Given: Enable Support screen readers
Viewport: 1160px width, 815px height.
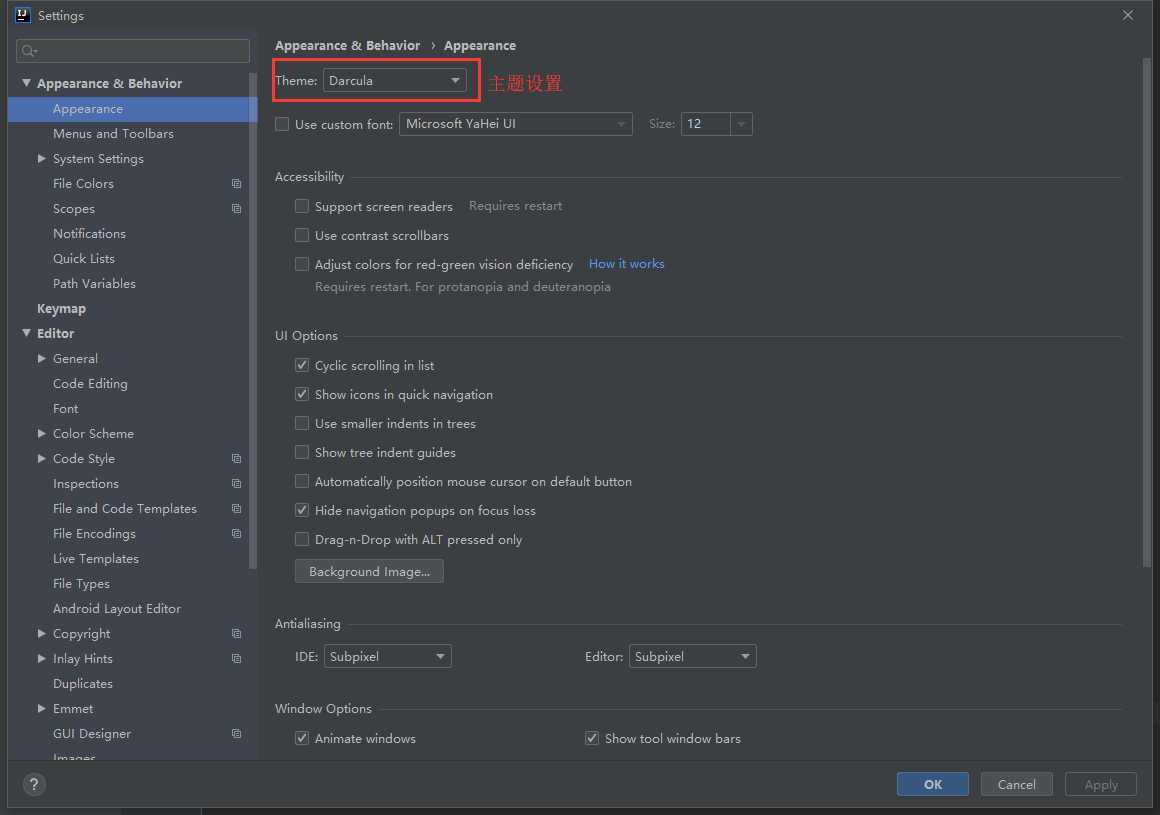Looking at the screenshot, I should (x=302, y=206).
